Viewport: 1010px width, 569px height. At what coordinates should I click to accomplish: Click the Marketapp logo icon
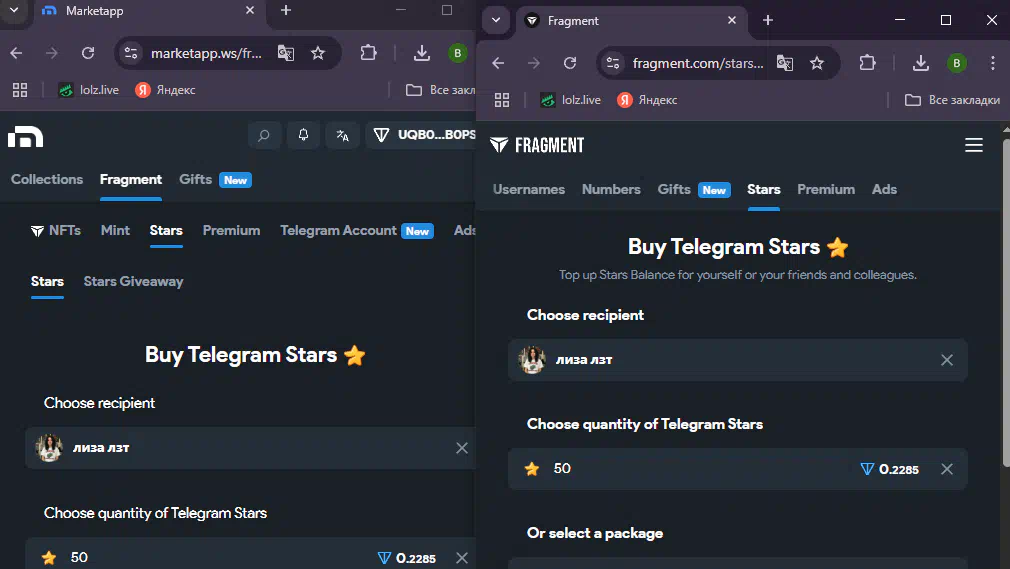25,137
